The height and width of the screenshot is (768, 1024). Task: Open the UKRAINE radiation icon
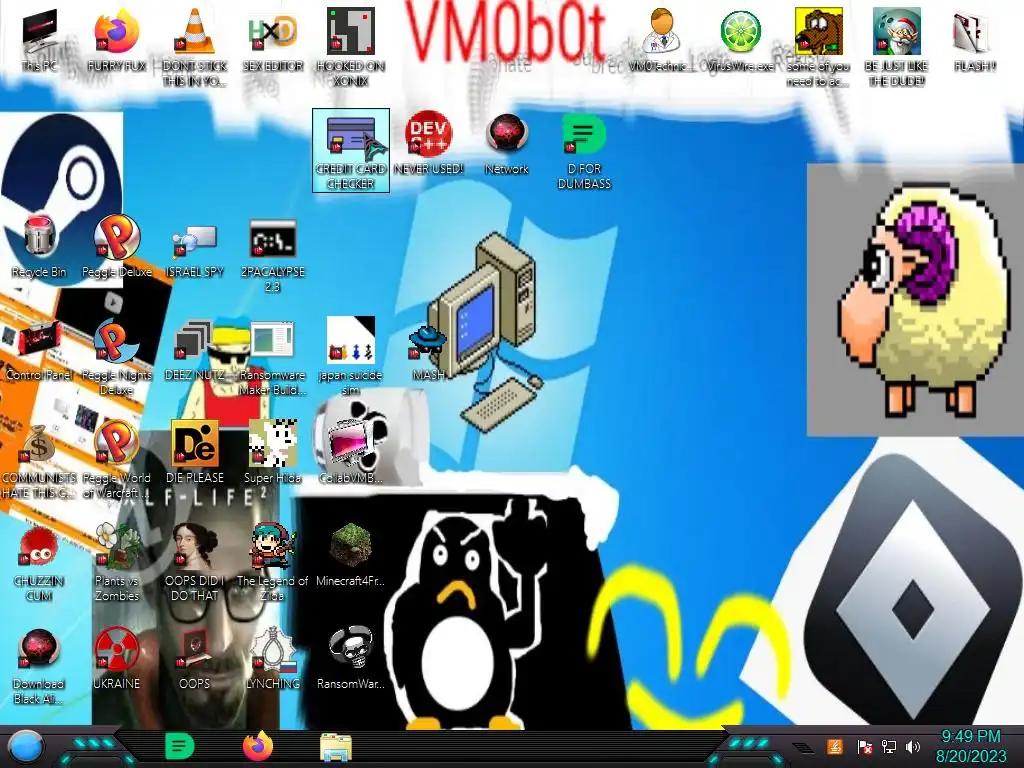coord(117,660)
